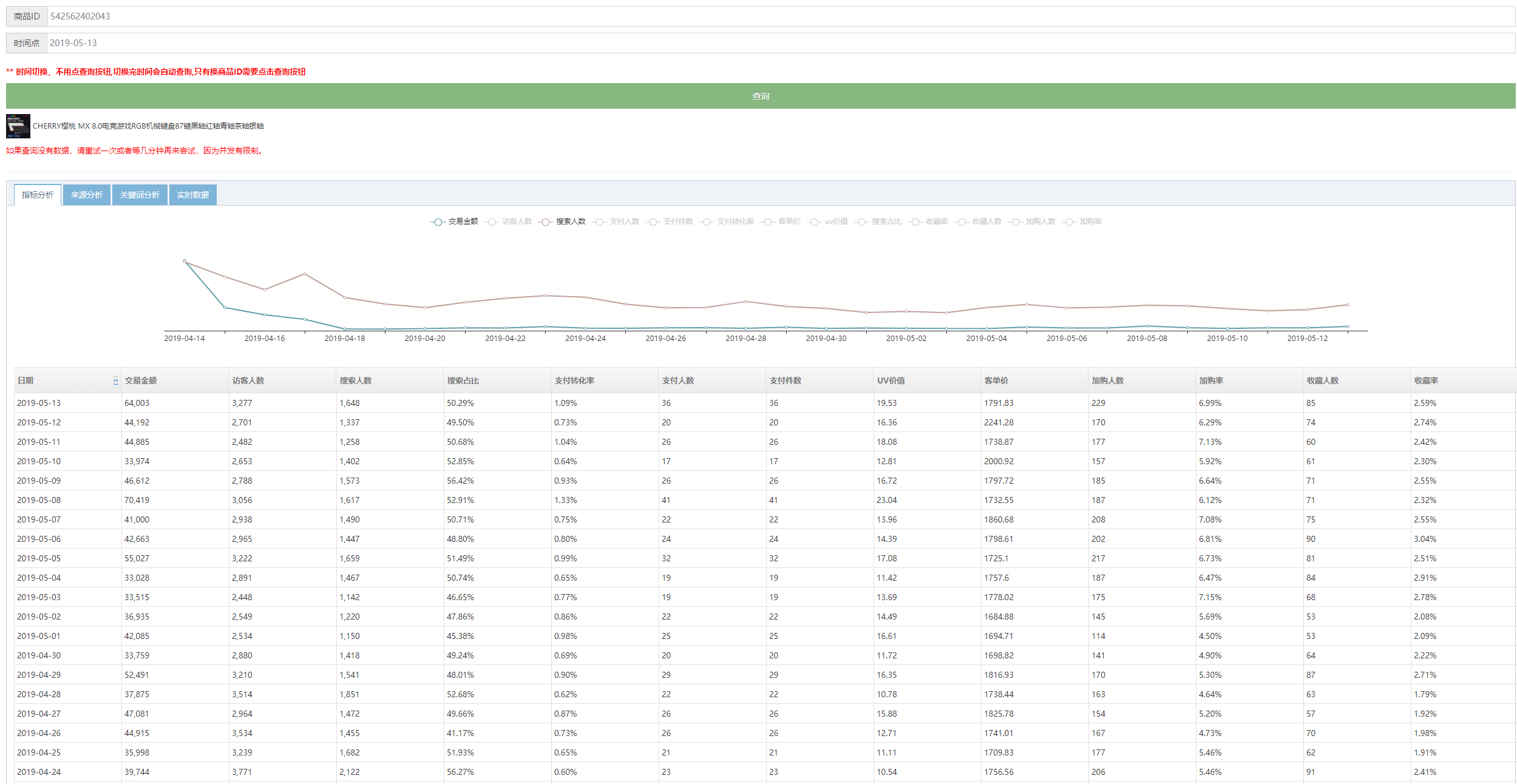Screen dimensions: 1517x784
Task: Click the 收藏率 column header
Action: 1464,380
